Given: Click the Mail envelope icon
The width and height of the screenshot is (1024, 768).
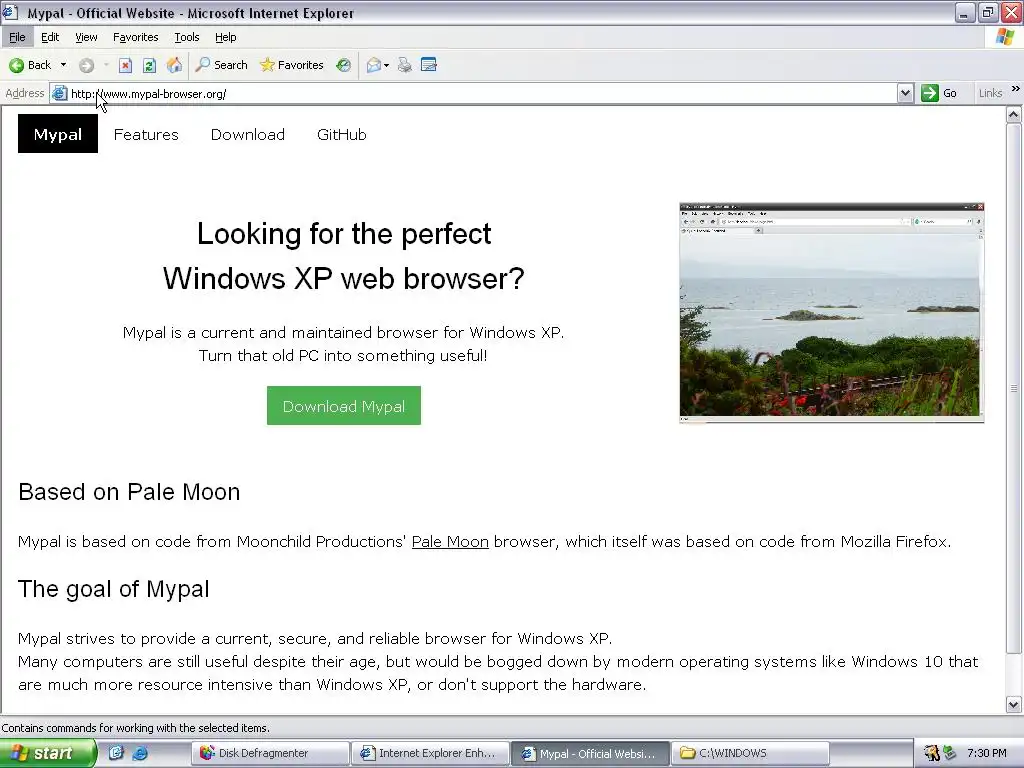Looking at the screenshot, I should tap(374, 65).
